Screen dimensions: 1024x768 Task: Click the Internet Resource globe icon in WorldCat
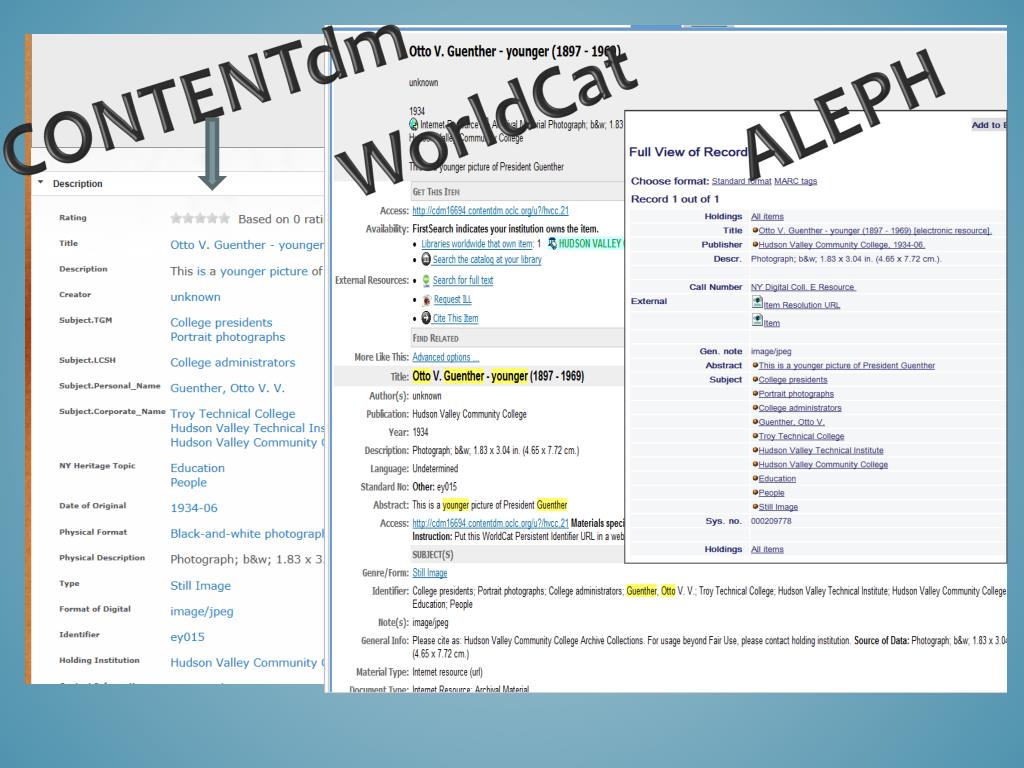coord(413,124)
